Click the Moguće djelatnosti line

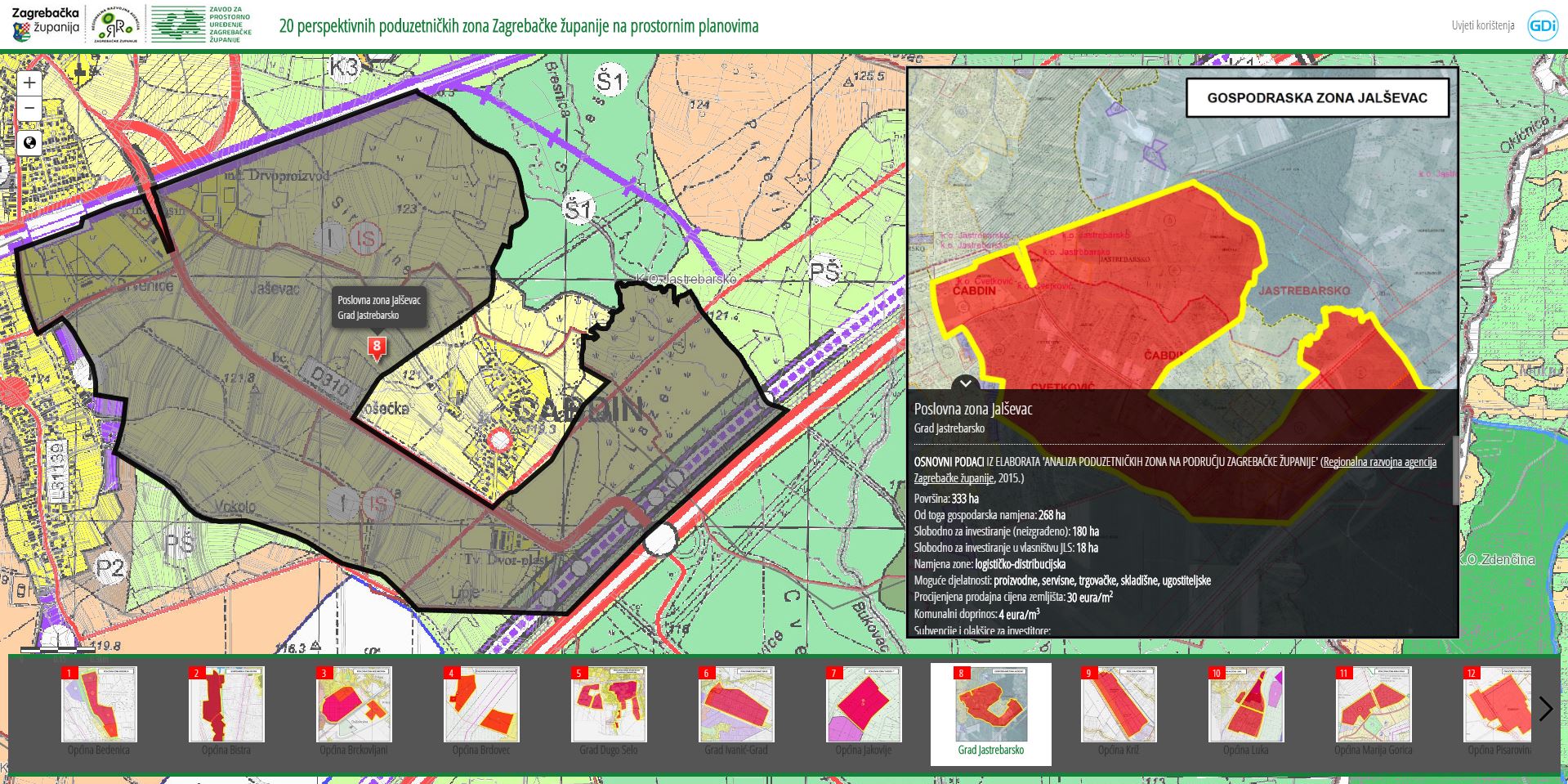click(x=1062, y=580)
